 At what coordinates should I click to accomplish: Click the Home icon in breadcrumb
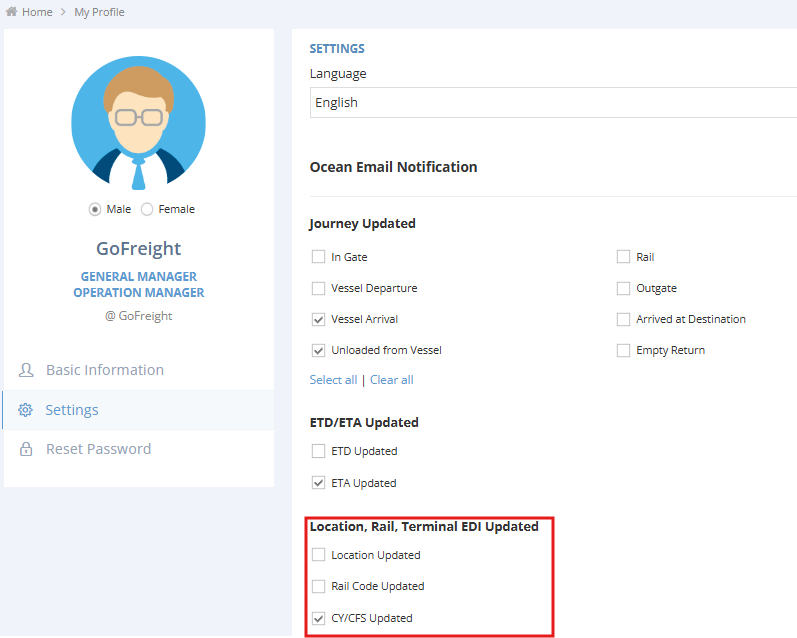click(11, 12)
